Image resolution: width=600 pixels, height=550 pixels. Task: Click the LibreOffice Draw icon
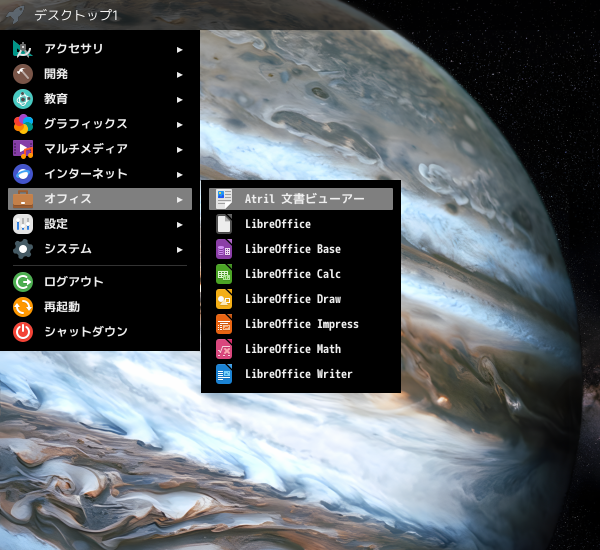tap(224, 299)
